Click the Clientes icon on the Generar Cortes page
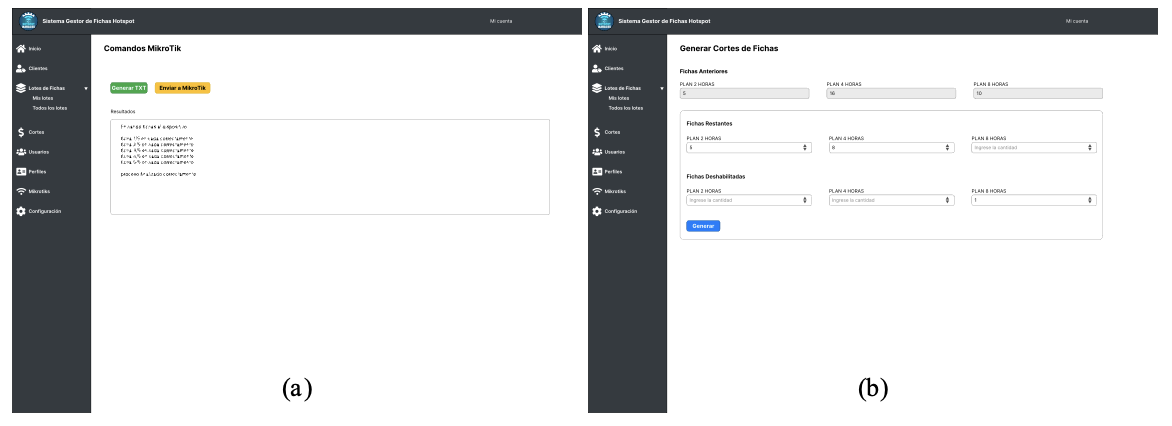1172x426 pixels. (598, 68)
